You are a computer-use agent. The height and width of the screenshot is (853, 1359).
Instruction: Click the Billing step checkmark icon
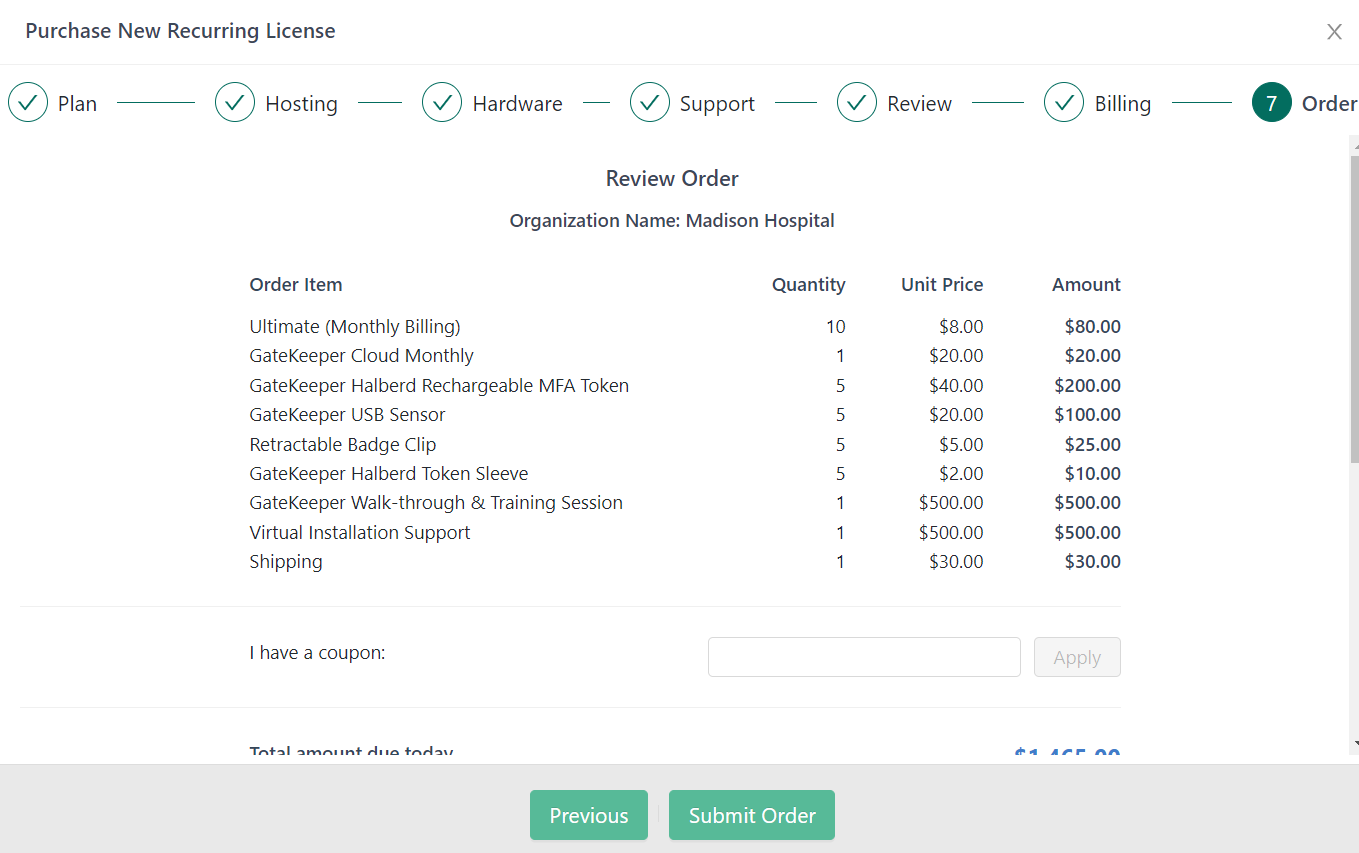(x=1064, y=102)
